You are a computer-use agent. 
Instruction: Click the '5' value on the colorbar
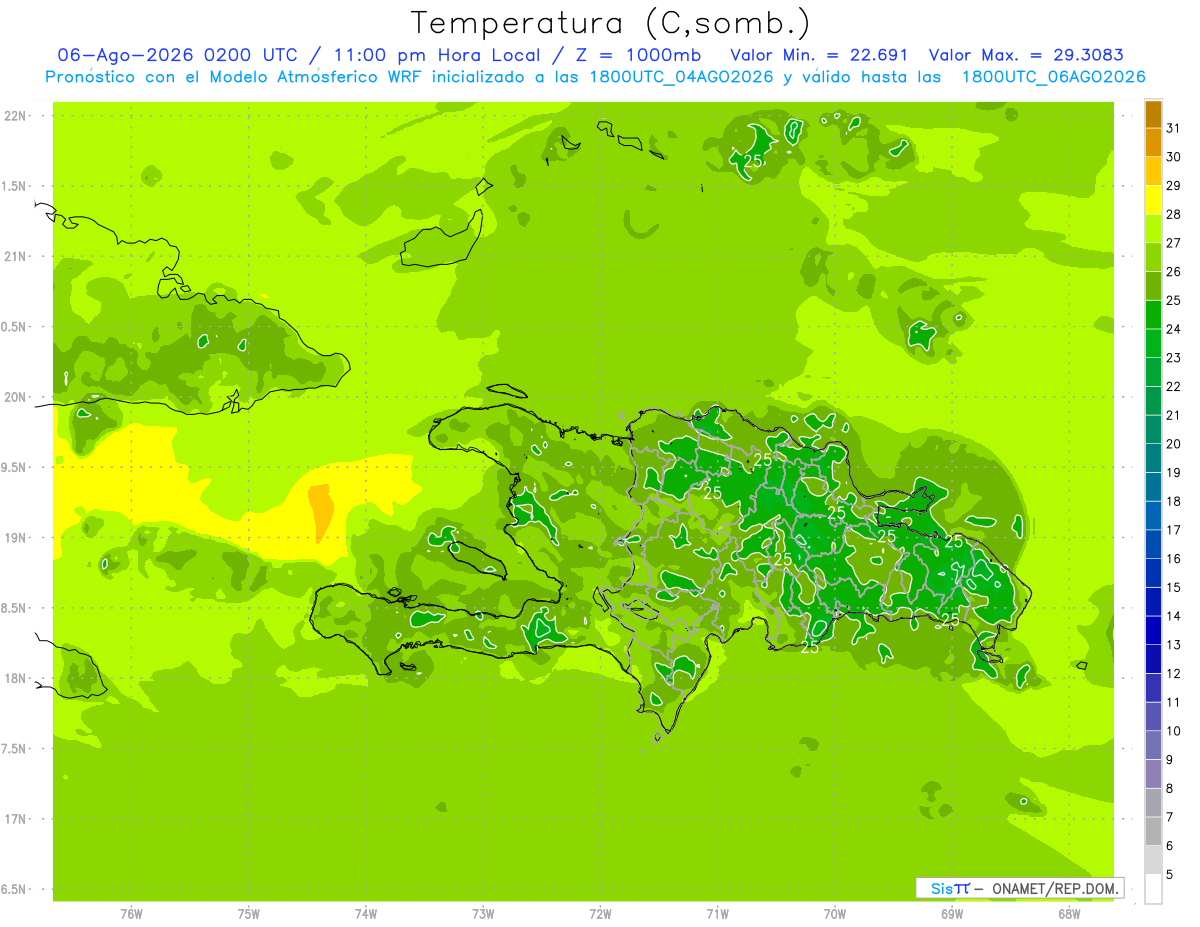(x=1170, y=874)
